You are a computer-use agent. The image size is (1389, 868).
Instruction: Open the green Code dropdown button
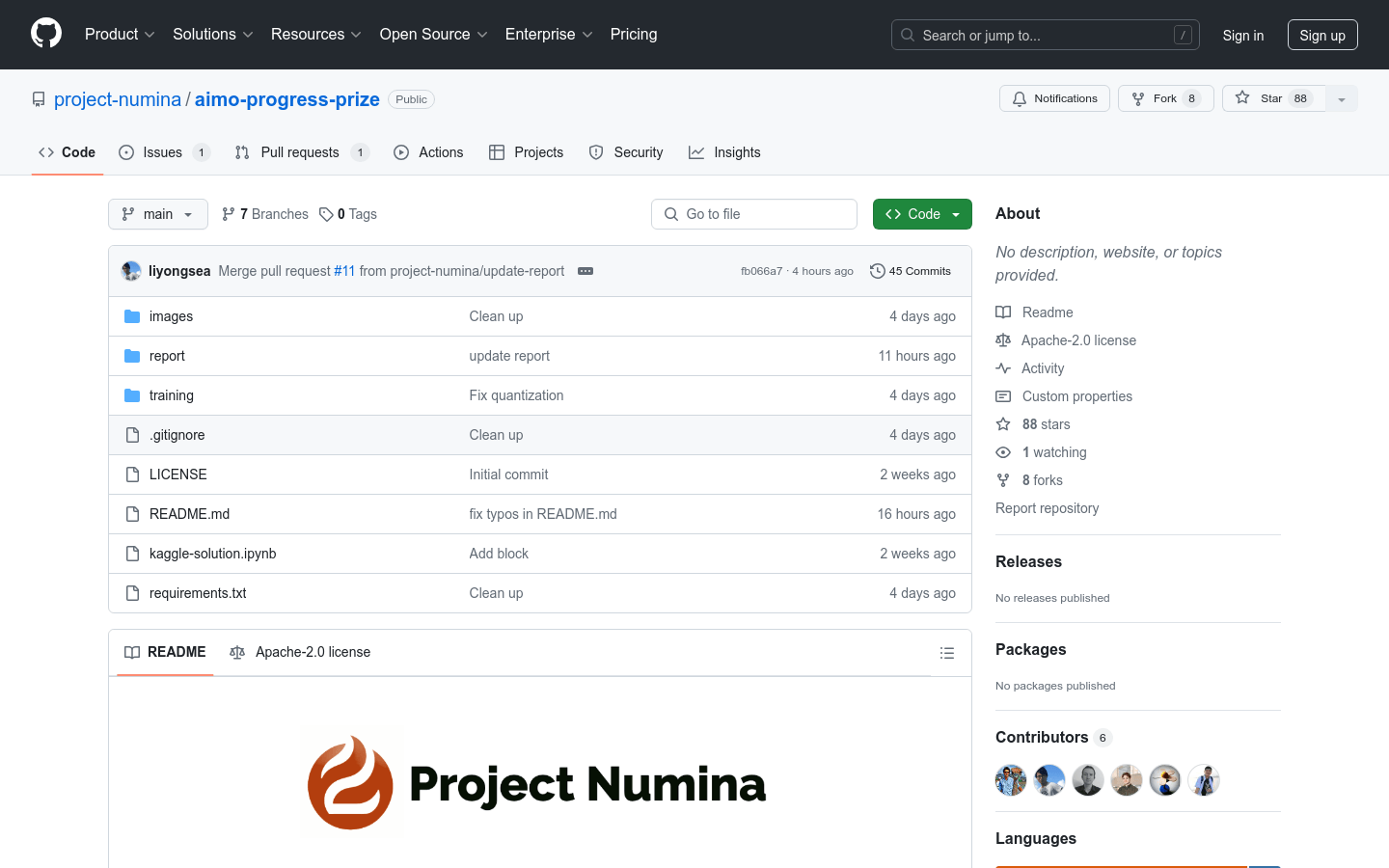tap(922, 214)
